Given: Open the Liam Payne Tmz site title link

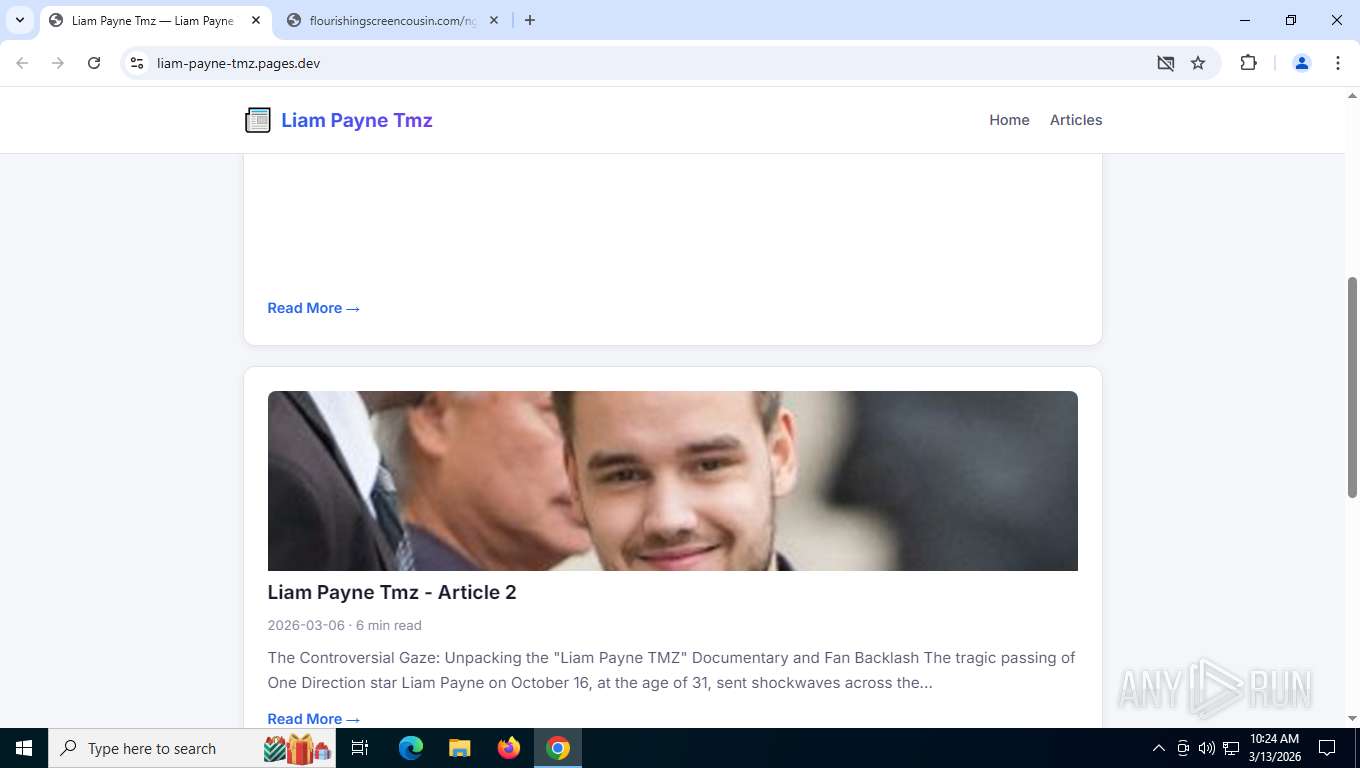Looking at the screenshot, I should pyautogui.click(x=356, y=120).
